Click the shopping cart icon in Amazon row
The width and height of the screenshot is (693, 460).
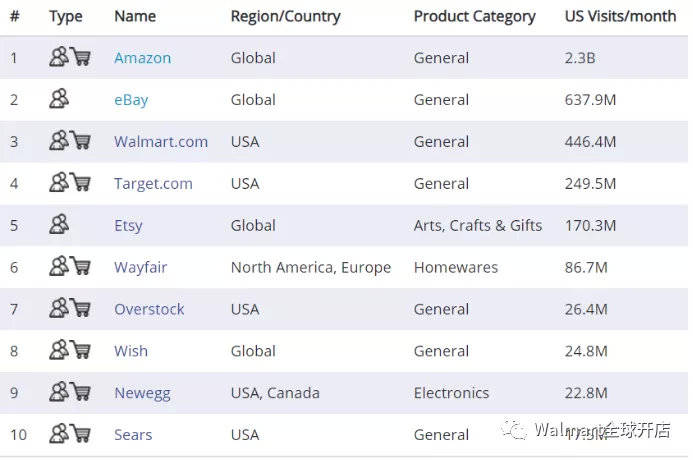tap(81, 57)
